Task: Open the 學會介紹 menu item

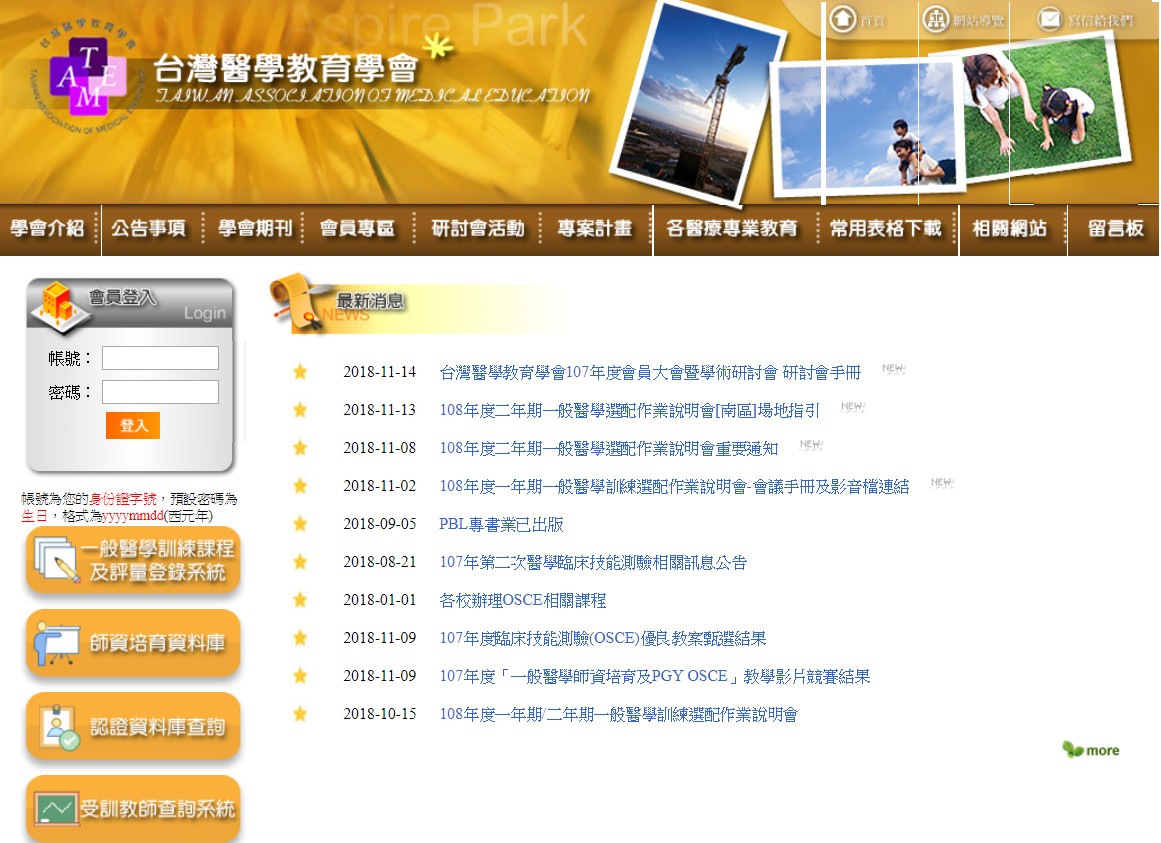Action: tap(48, 229)
